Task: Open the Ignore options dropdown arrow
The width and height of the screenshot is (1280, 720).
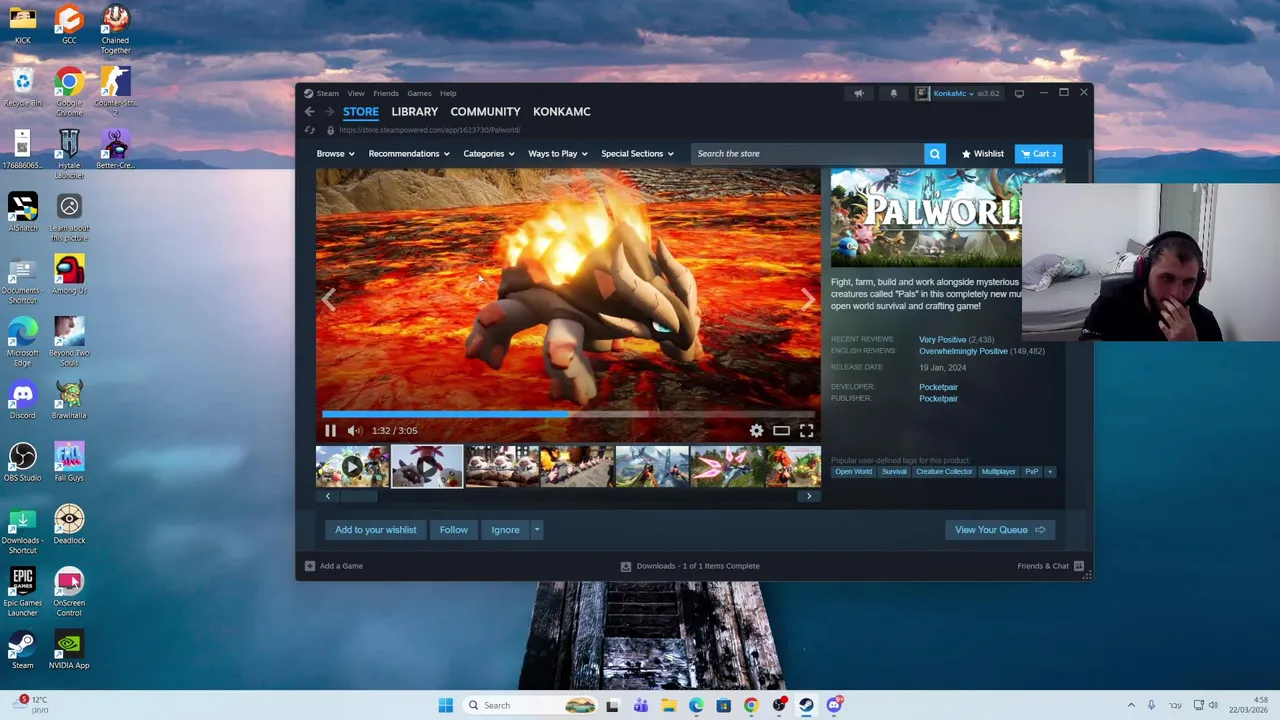Action: 537,530
